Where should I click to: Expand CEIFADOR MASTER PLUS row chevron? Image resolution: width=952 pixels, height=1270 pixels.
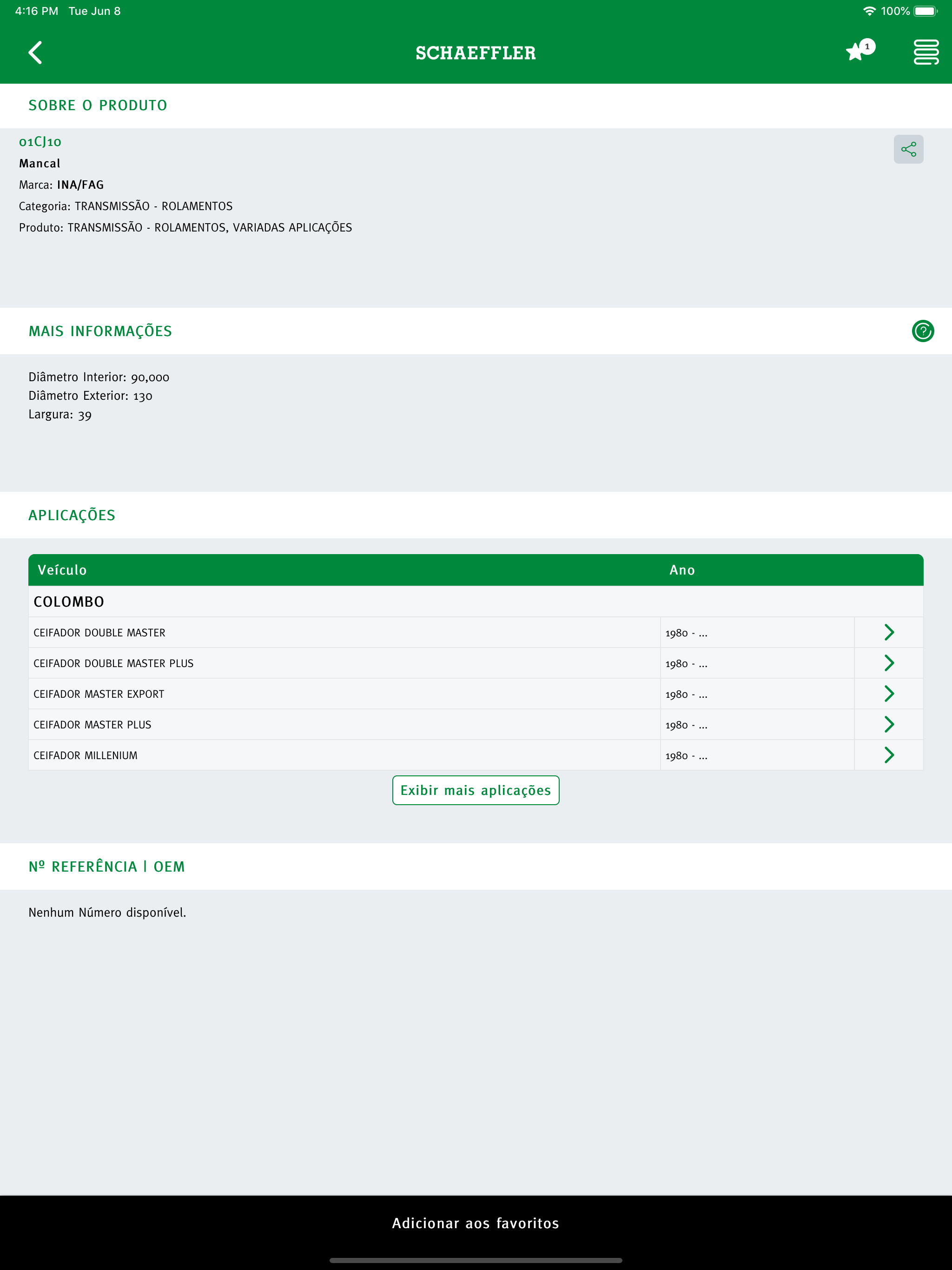click(889, 725)
